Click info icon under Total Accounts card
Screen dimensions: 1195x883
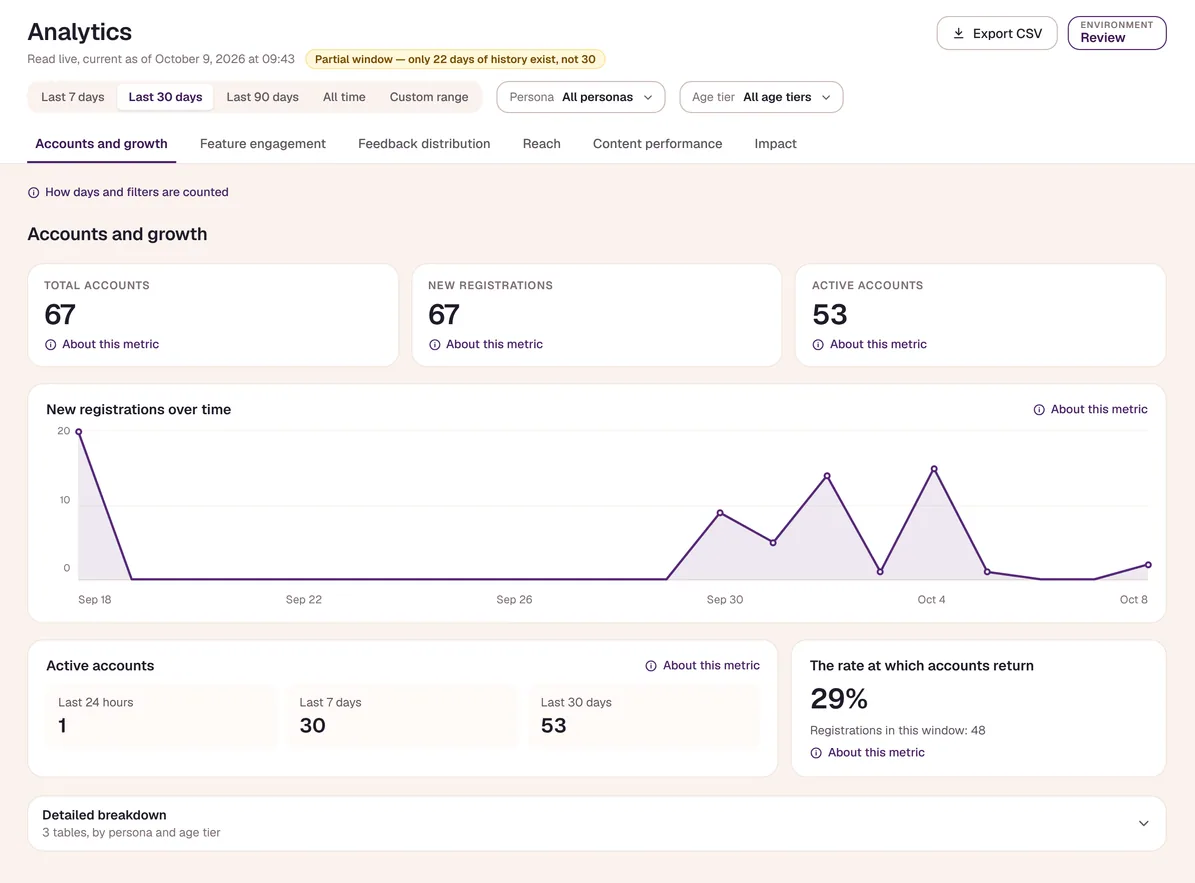(50, 344)
